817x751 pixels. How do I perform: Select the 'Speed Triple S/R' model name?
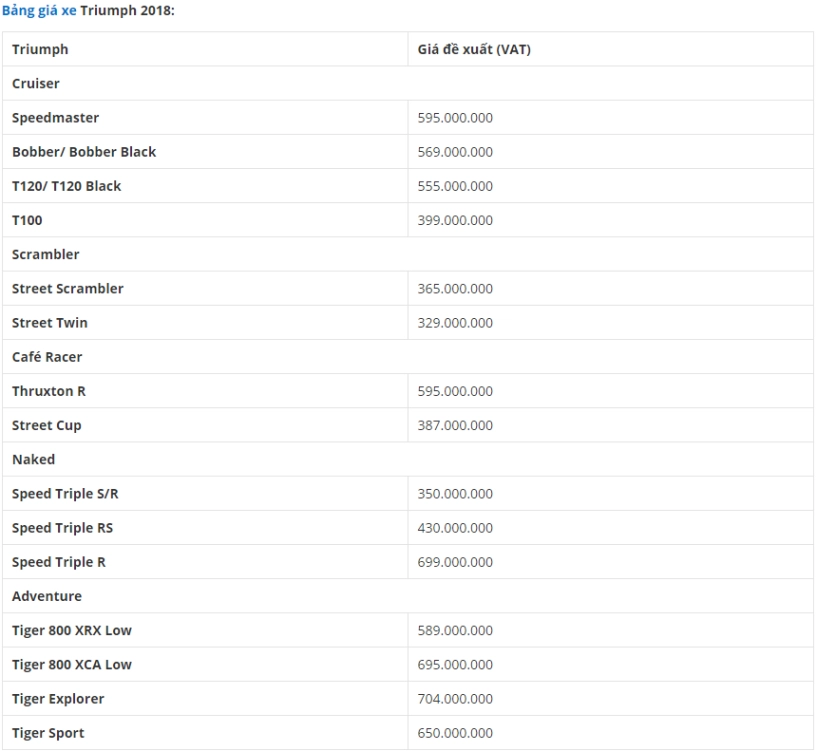tap(65, 494)
